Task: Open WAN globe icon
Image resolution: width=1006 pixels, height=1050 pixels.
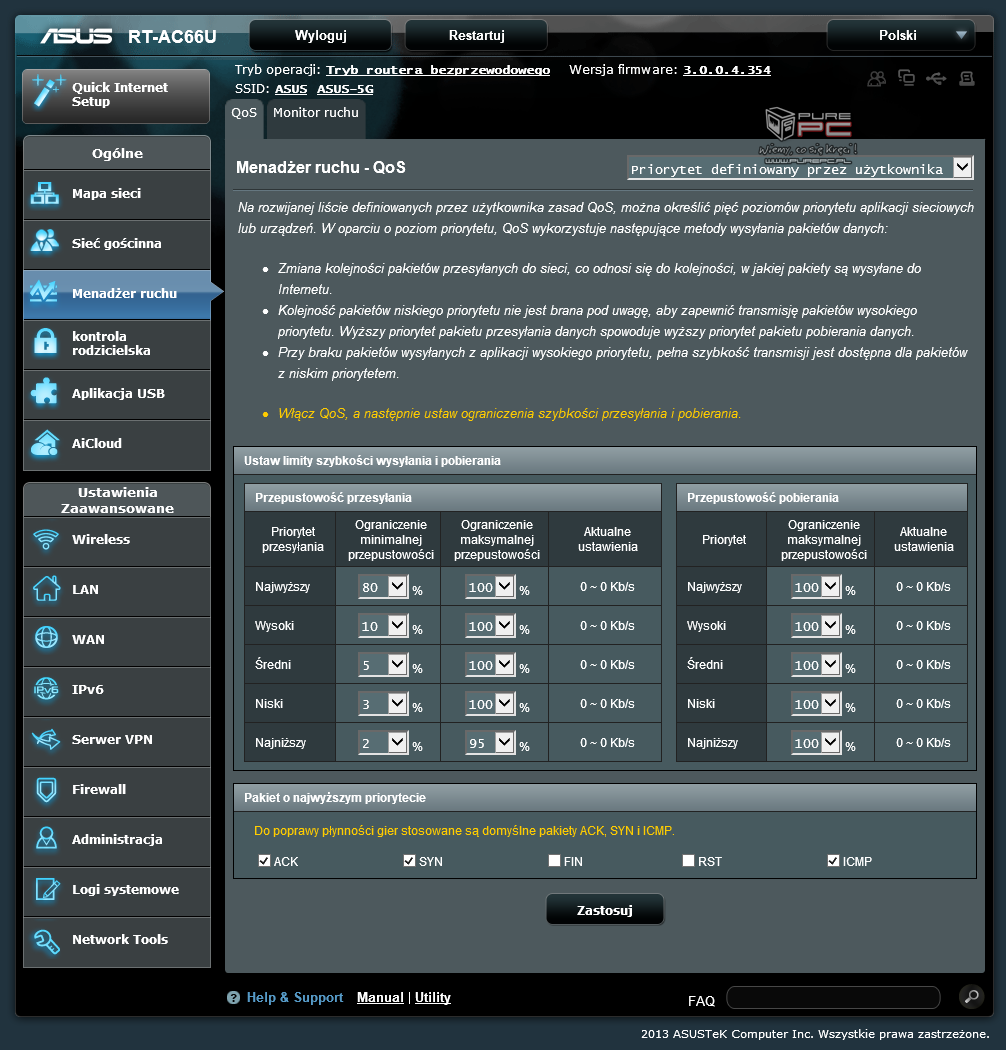Action: pos(46,638)
